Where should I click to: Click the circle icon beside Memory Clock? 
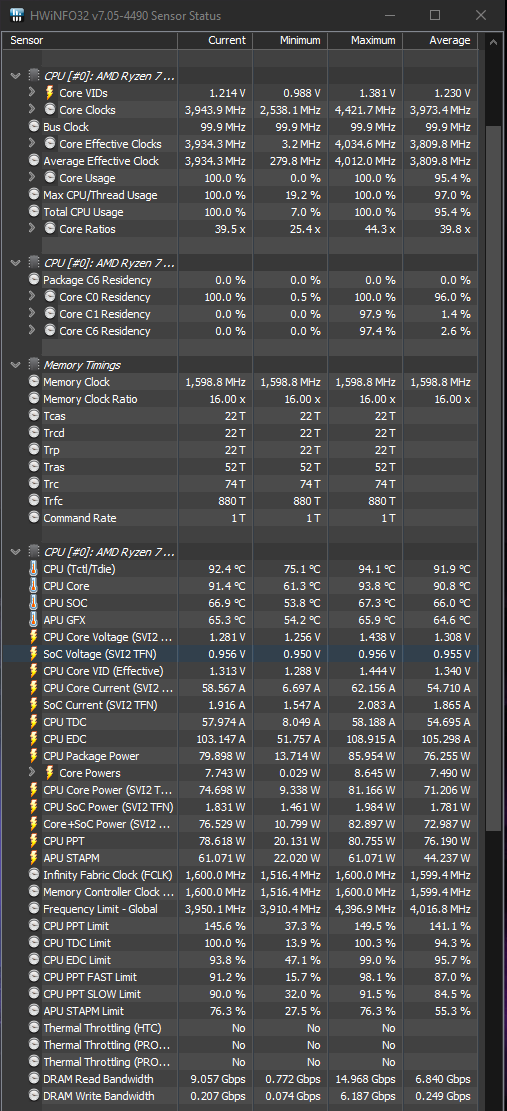coord(34,382)
